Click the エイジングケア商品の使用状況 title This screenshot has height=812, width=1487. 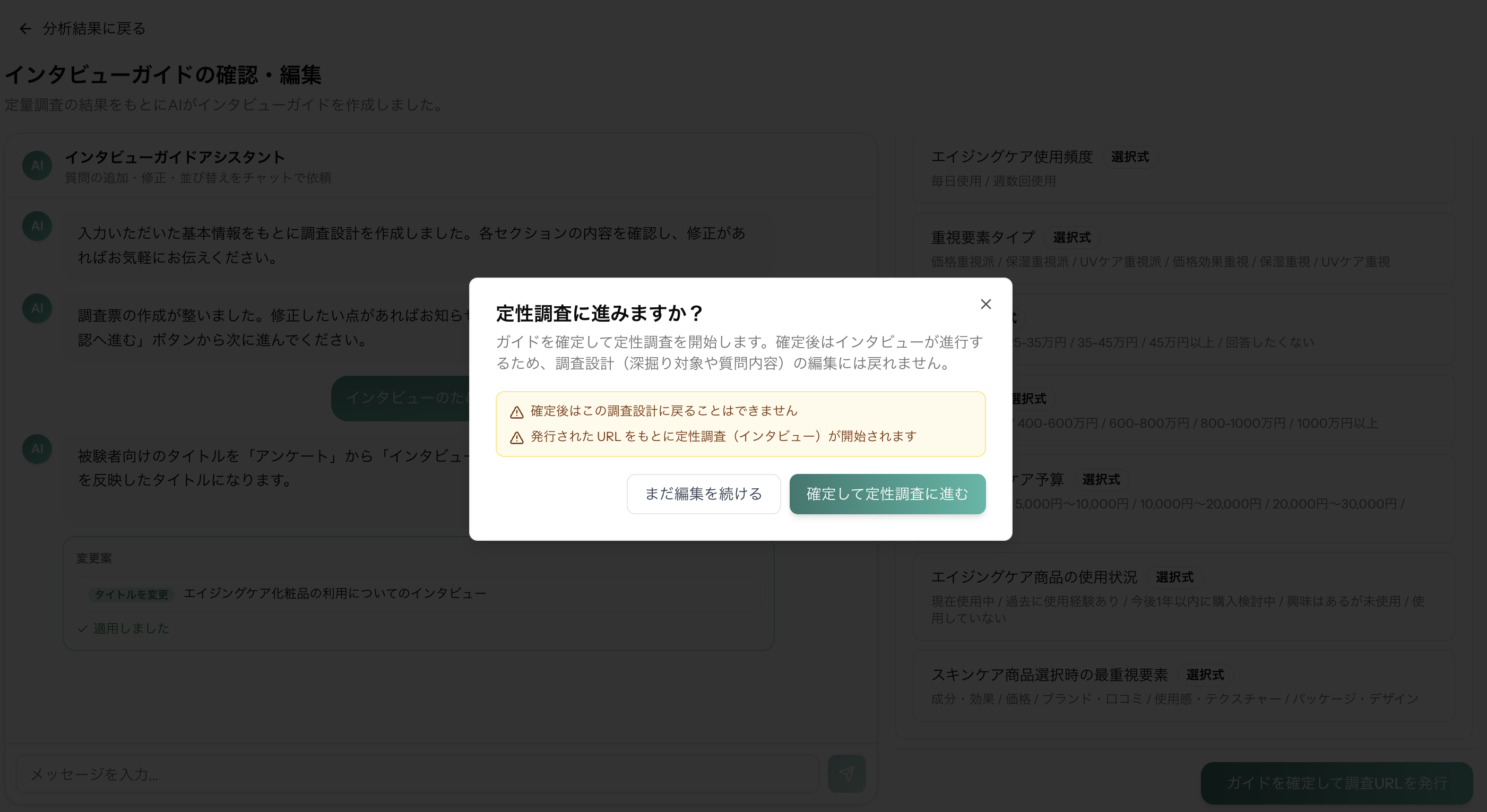pos(1034,577)
